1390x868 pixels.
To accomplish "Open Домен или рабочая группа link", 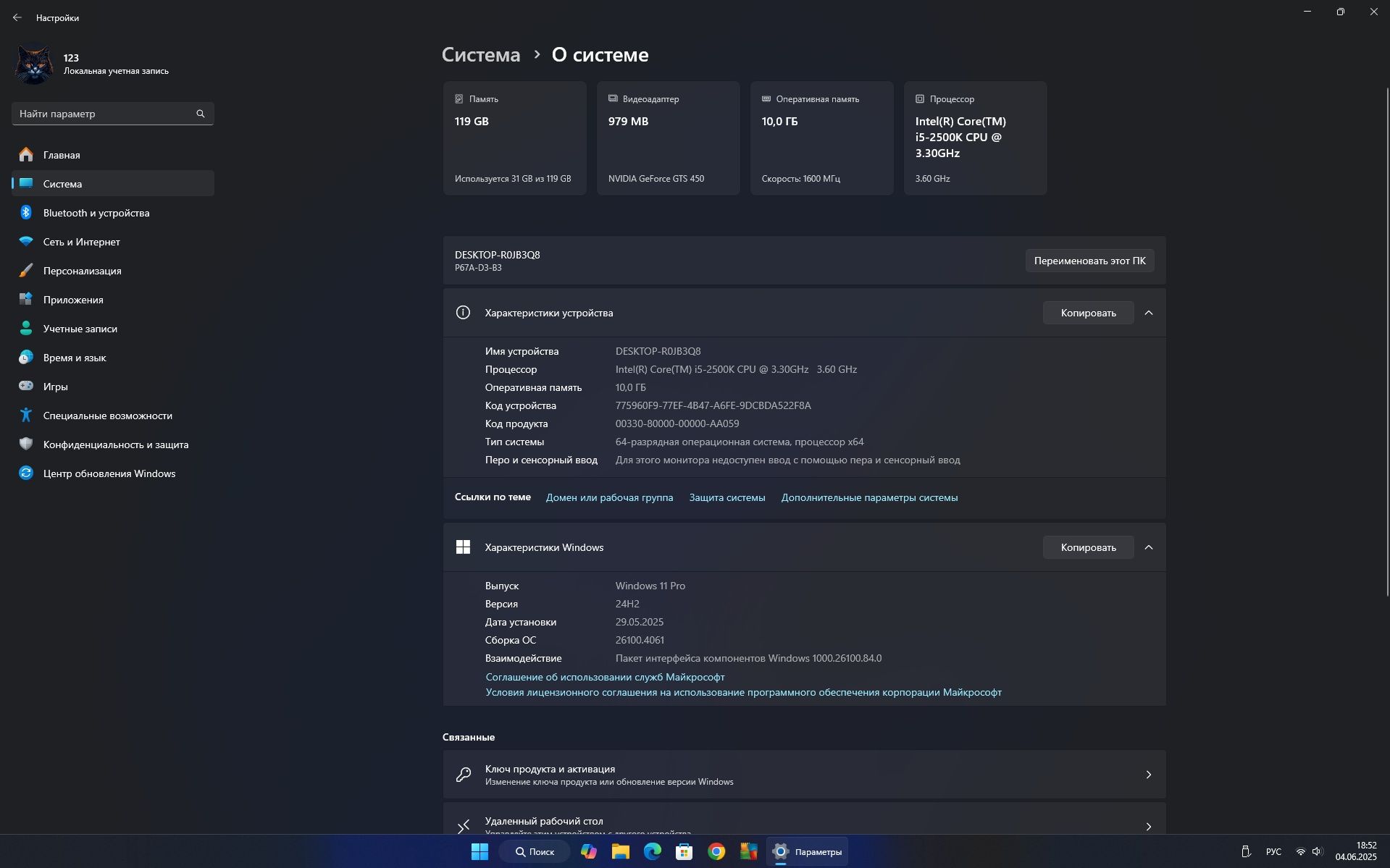I will 610,497.
